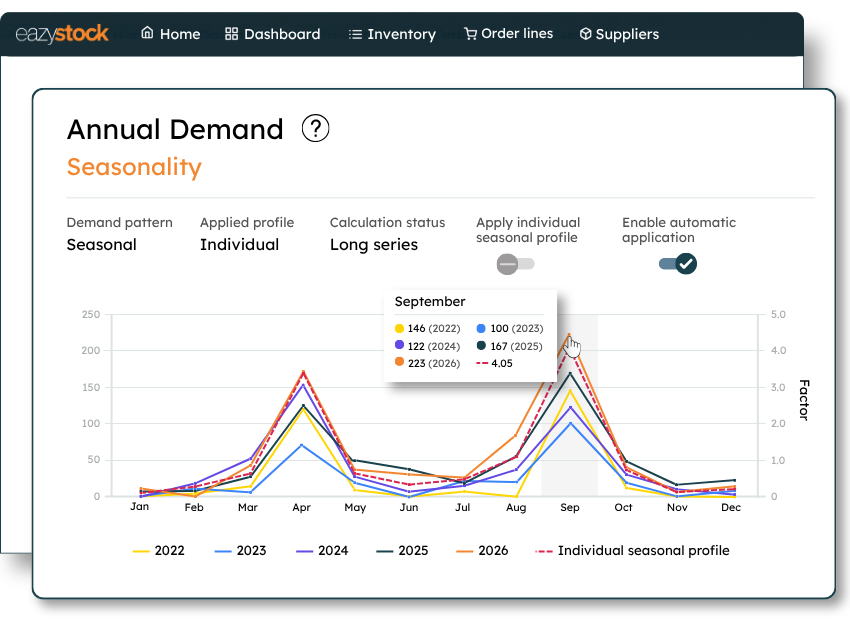850x630 pixels.
Task: Open Annual Demand help question mark
Action: tap(315, 128)
